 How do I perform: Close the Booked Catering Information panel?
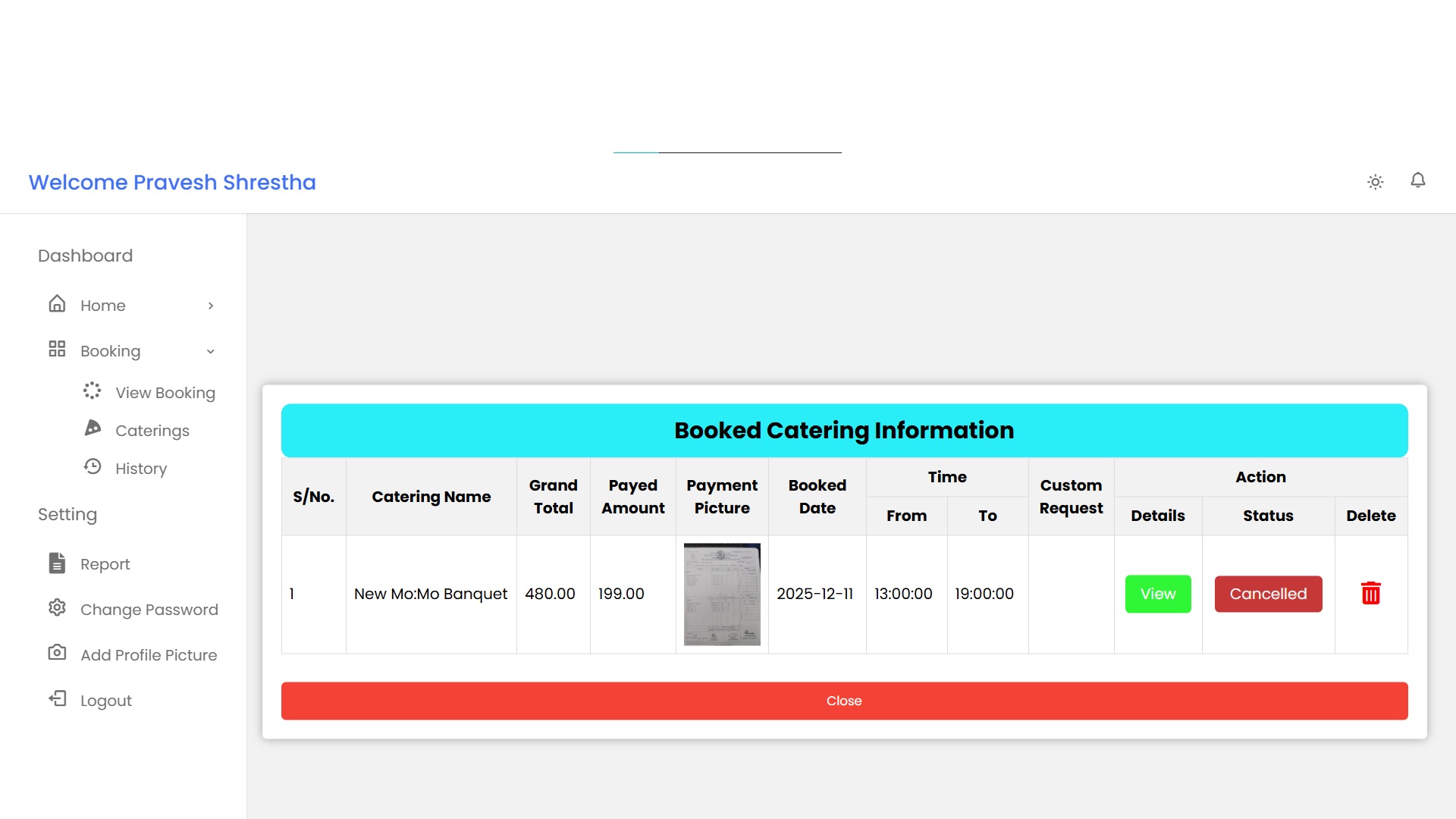pos(844,701)
